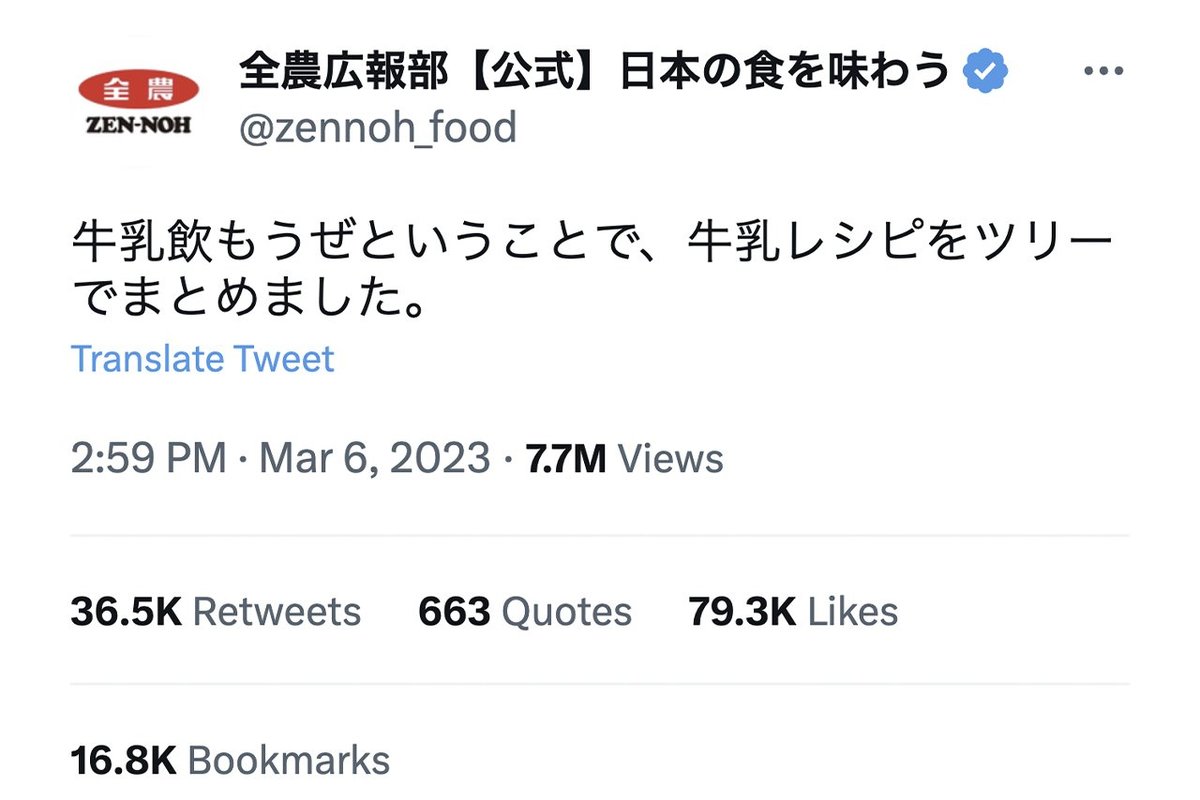The image size is (1200, 800).
Task: Click the ZEN-NOH wordmark under the logo
Action: [x=137, y=127]
